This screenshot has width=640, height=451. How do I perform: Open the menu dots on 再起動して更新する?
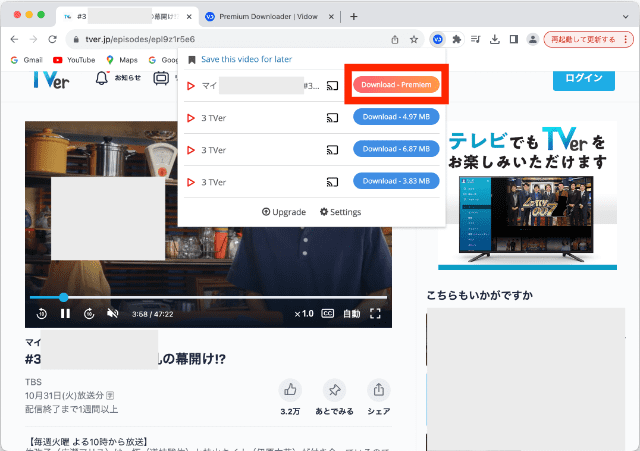click(x=626, y=39)
